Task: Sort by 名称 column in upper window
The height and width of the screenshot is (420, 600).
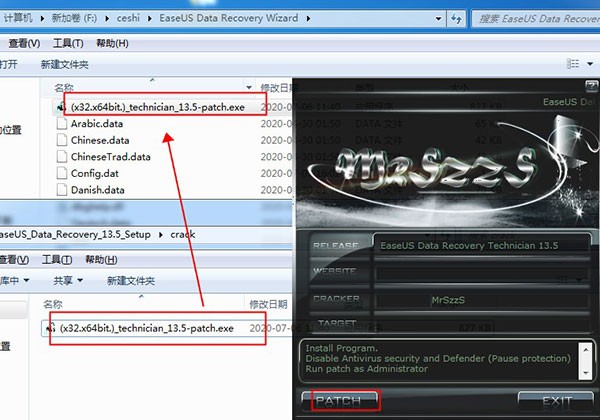Action: click(64, 88)
